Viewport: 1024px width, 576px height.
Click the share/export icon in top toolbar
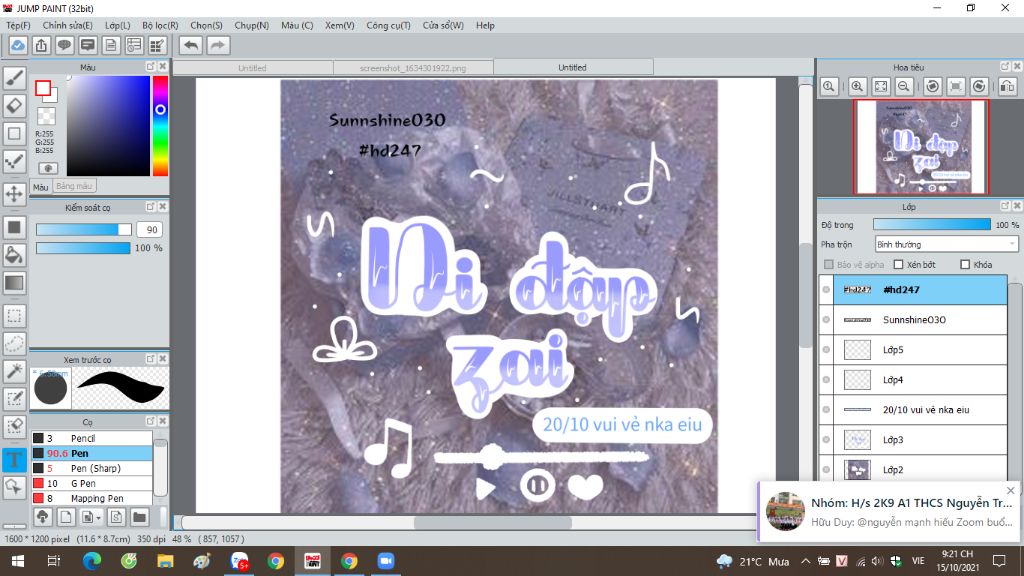[x=41, y=45]
